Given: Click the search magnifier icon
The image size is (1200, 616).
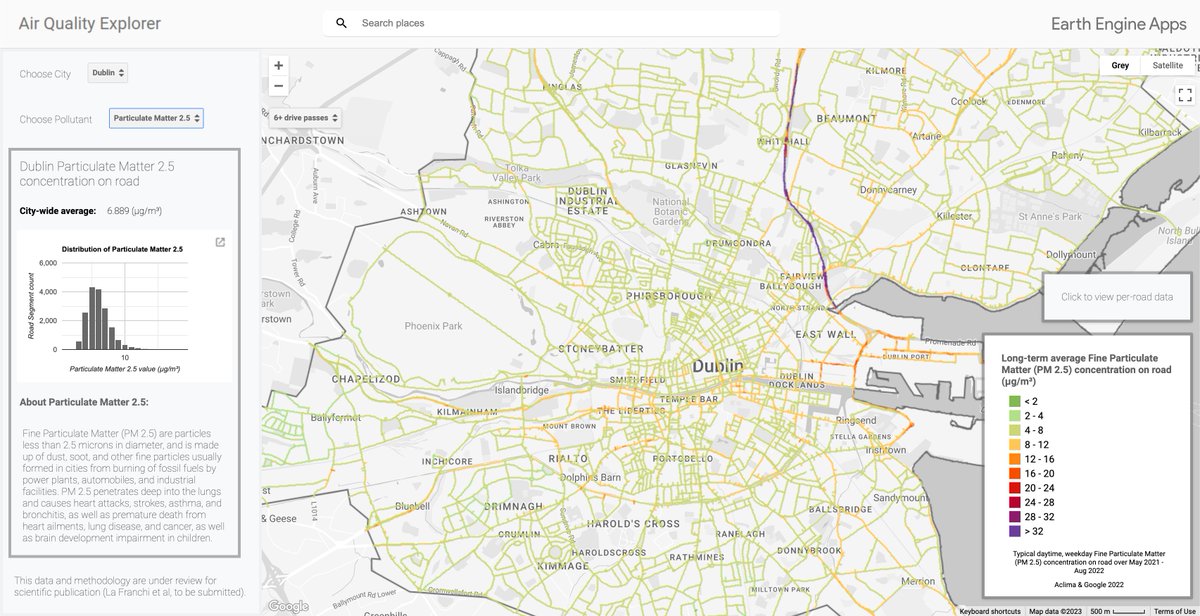Looking at the screenshot, I should tap(341, 23).
